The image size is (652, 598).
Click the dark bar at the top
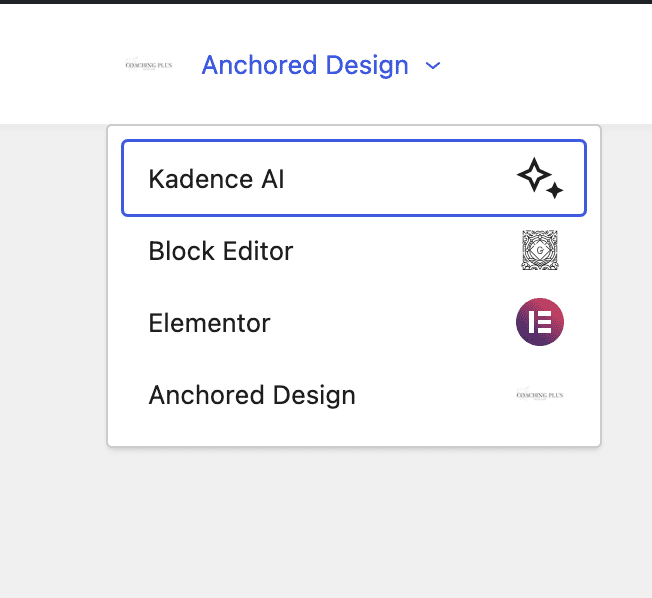point(326,2)
